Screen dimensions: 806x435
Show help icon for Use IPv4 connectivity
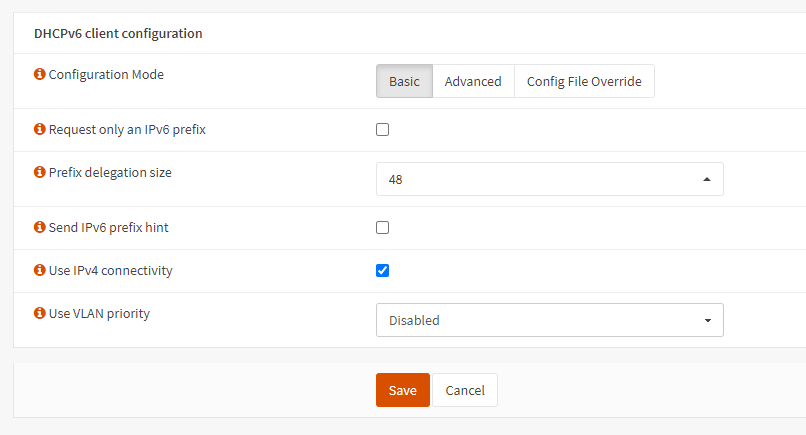coord(40,271)
